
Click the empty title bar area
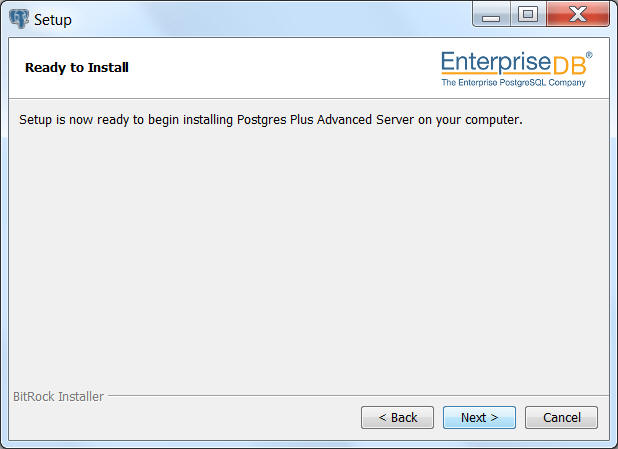272,19
